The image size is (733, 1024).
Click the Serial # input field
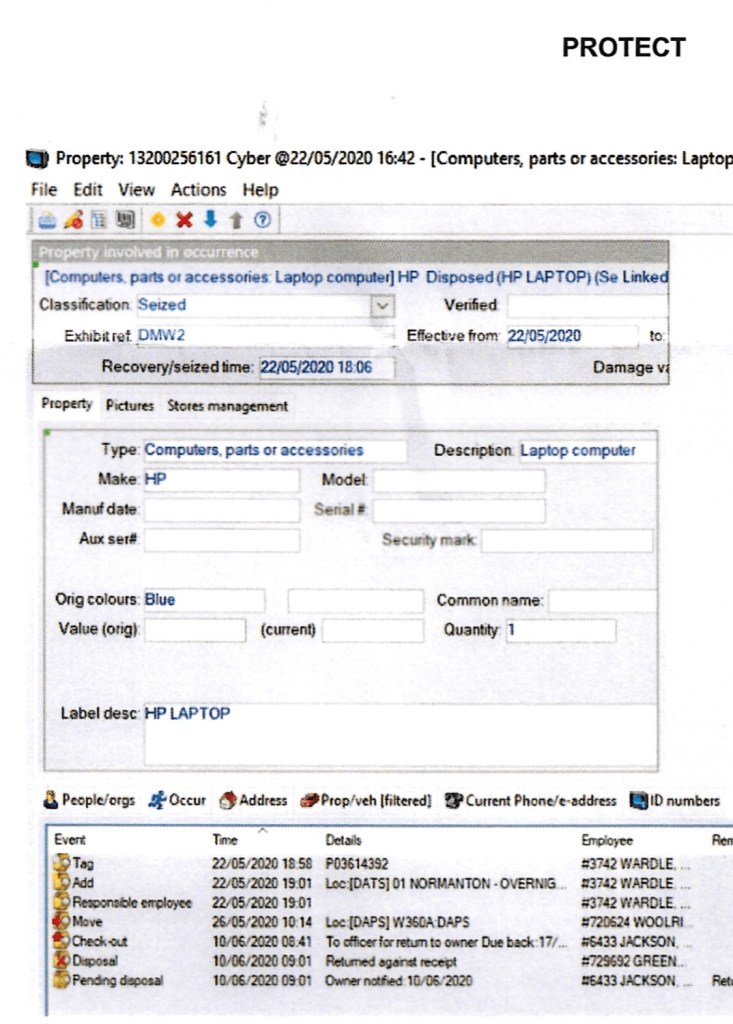click(459, 511)
